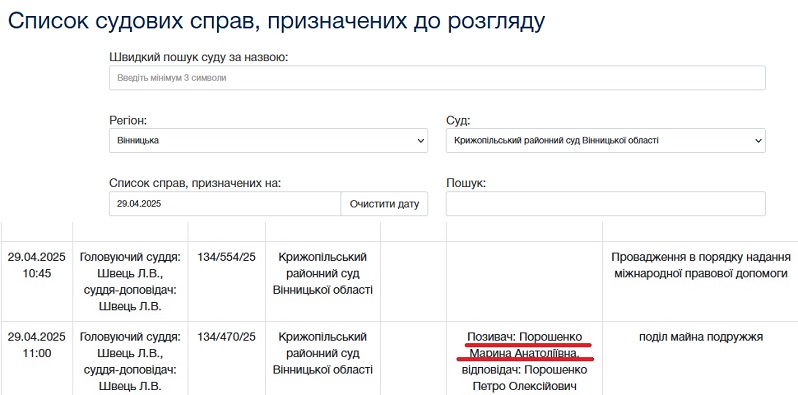Click the поділ майна подружжя case description
Screen dimensions: 798x395
pyautogui.click(x=701, y=337)
